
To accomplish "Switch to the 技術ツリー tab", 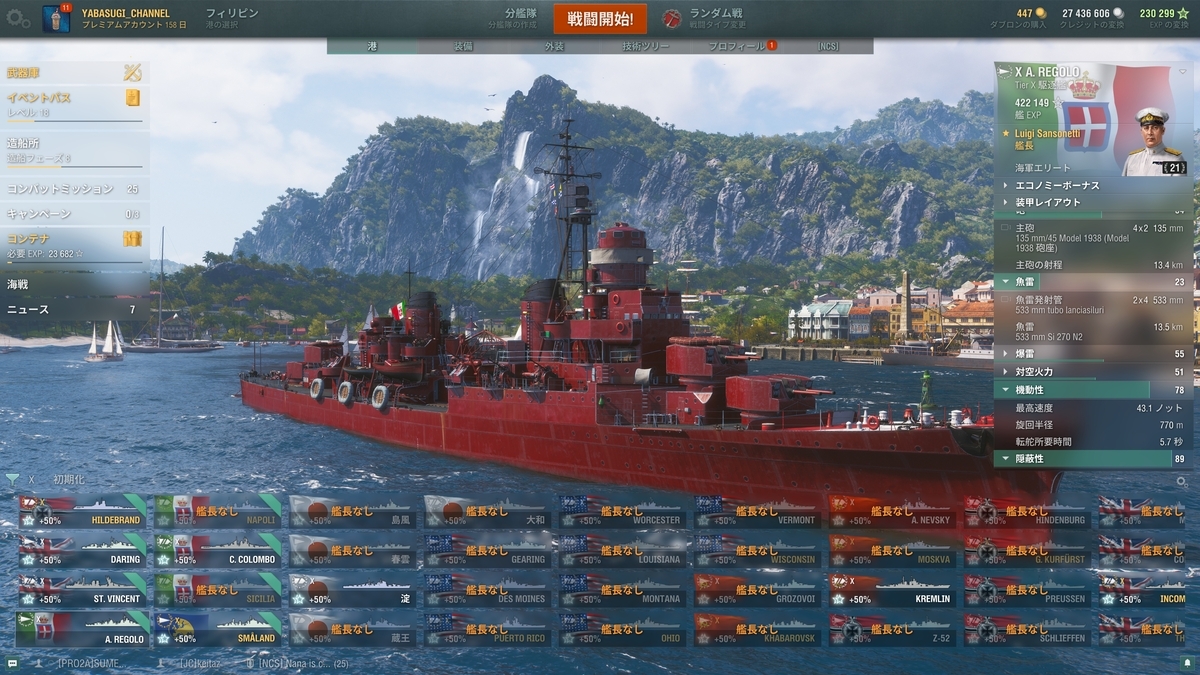I will [646, 46].
